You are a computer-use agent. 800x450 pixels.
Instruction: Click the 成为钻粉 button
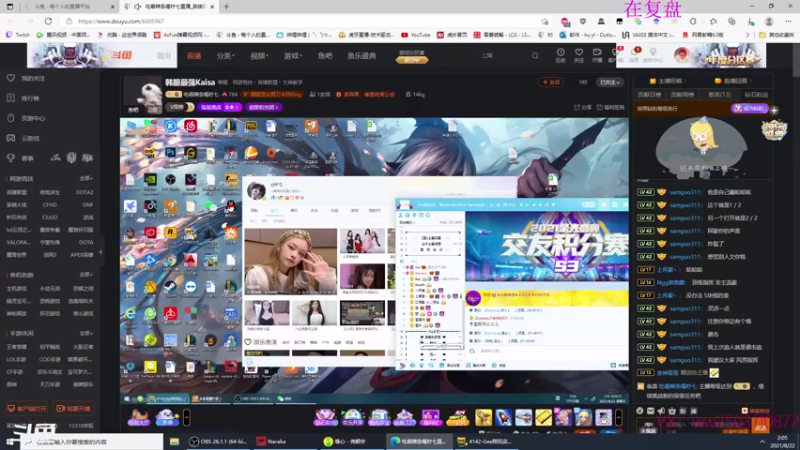[x=749, y=108]
